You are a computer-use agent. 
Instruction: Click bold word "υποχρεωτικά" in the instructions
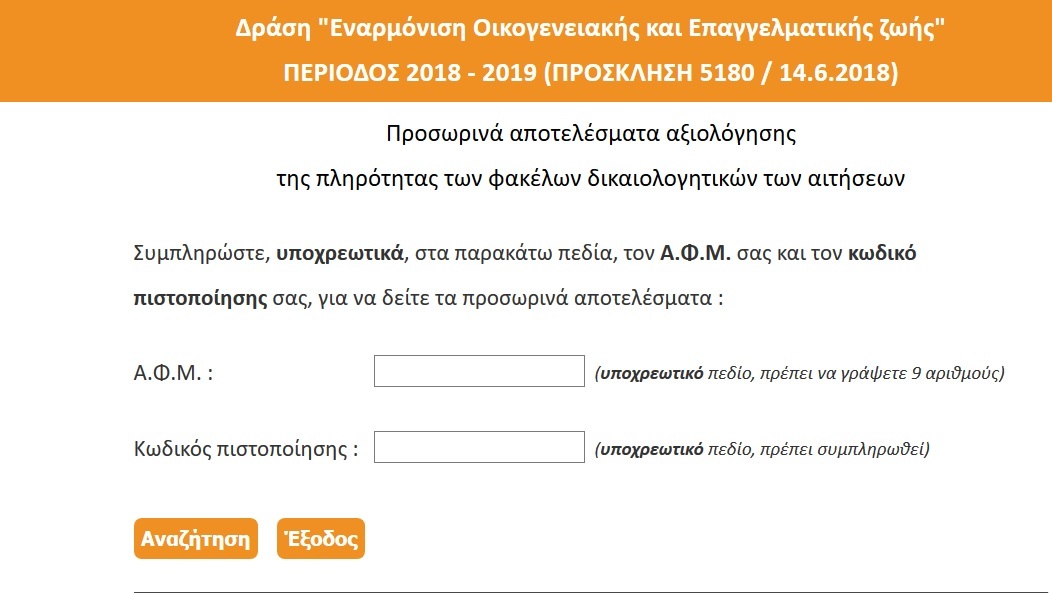pyautogui.click(x=340, y=253)
